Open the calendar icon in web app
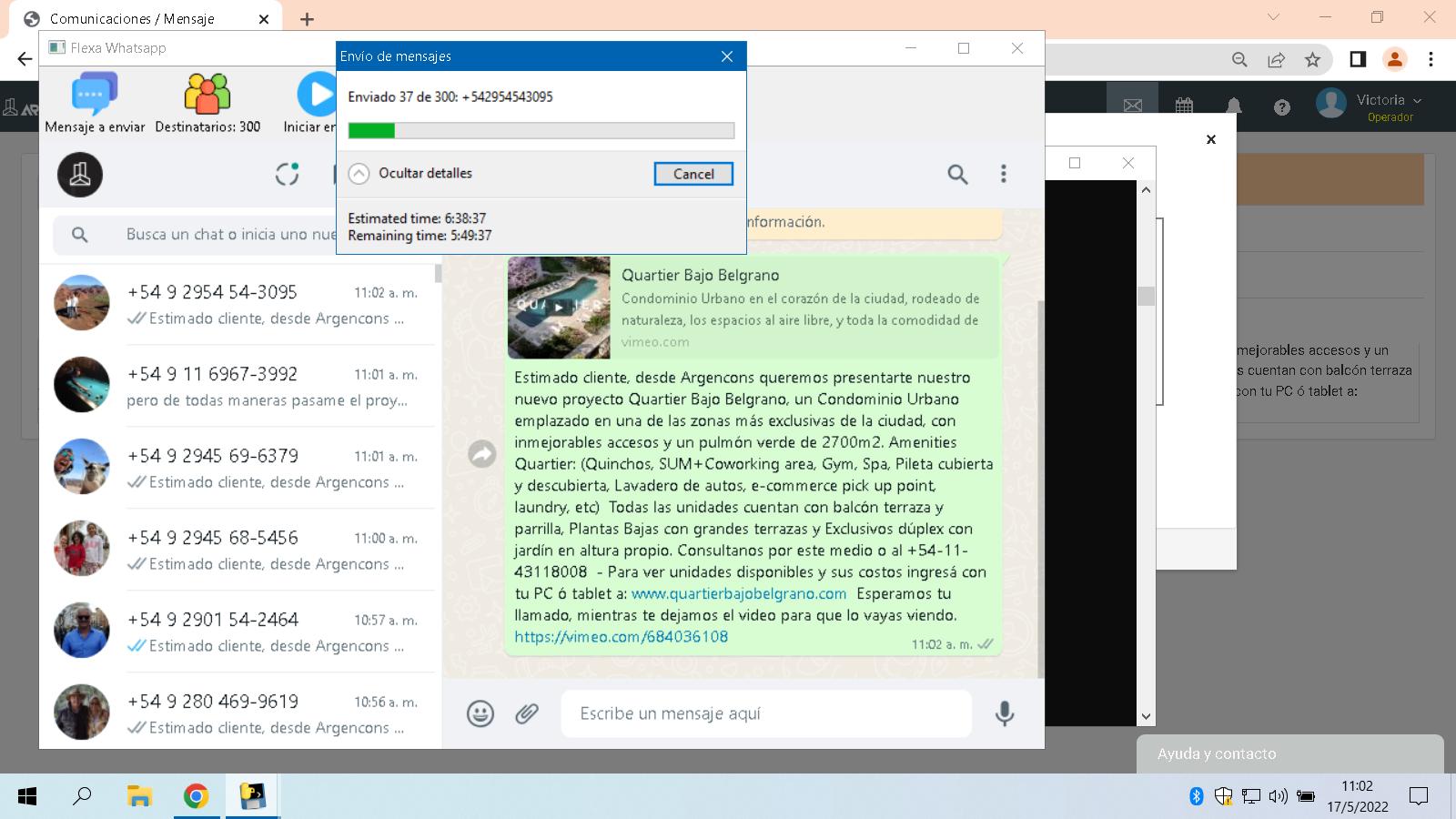The image size is (1456, 819). pyautogui.click(x=1184, y=106)
